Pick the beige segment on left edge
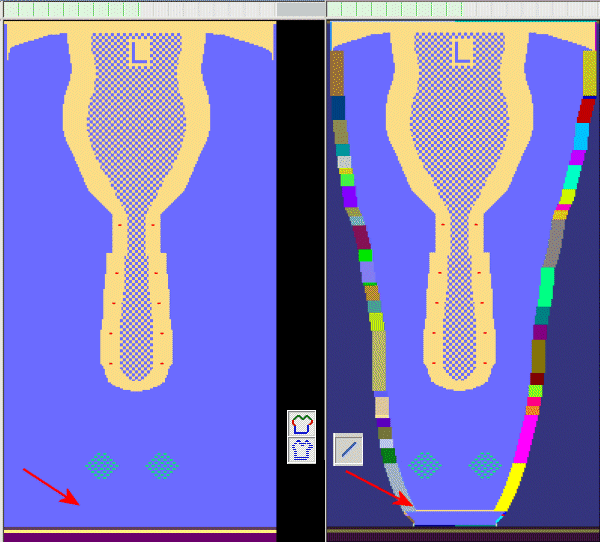 (x=382, y=407)
